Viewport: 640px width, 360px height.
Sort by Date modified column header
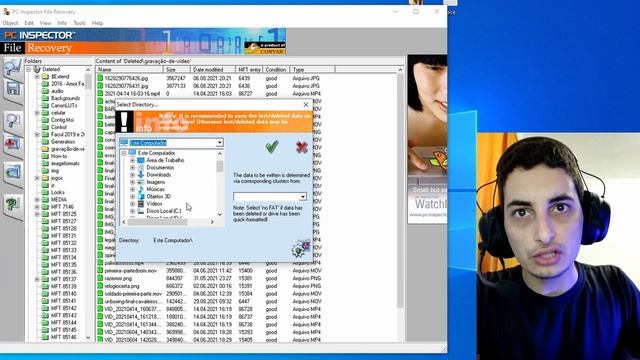click(213, 70)
